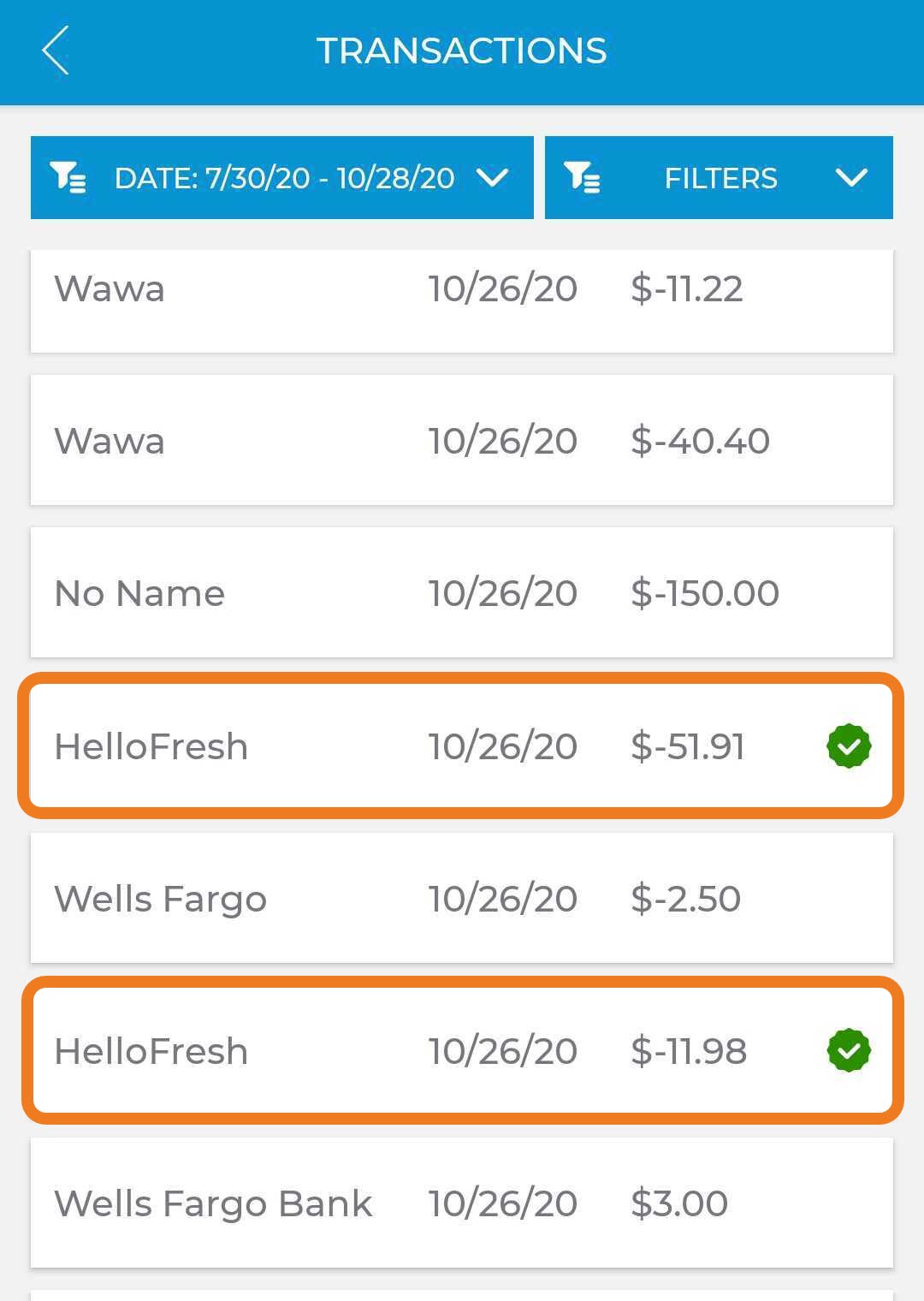Open the HelloFresh $-11.98 transaction
The width and height of the screenshot is (924, 1301).
462,1050
